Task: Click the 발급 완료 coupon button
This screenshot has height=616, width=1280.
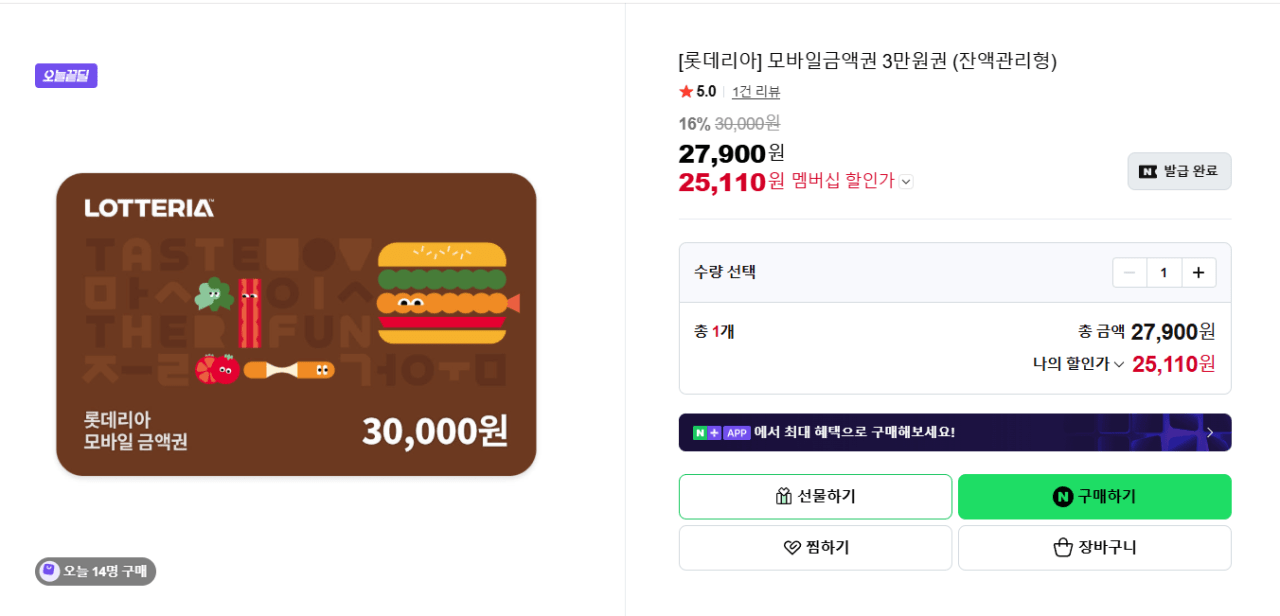Action: 1179,171
